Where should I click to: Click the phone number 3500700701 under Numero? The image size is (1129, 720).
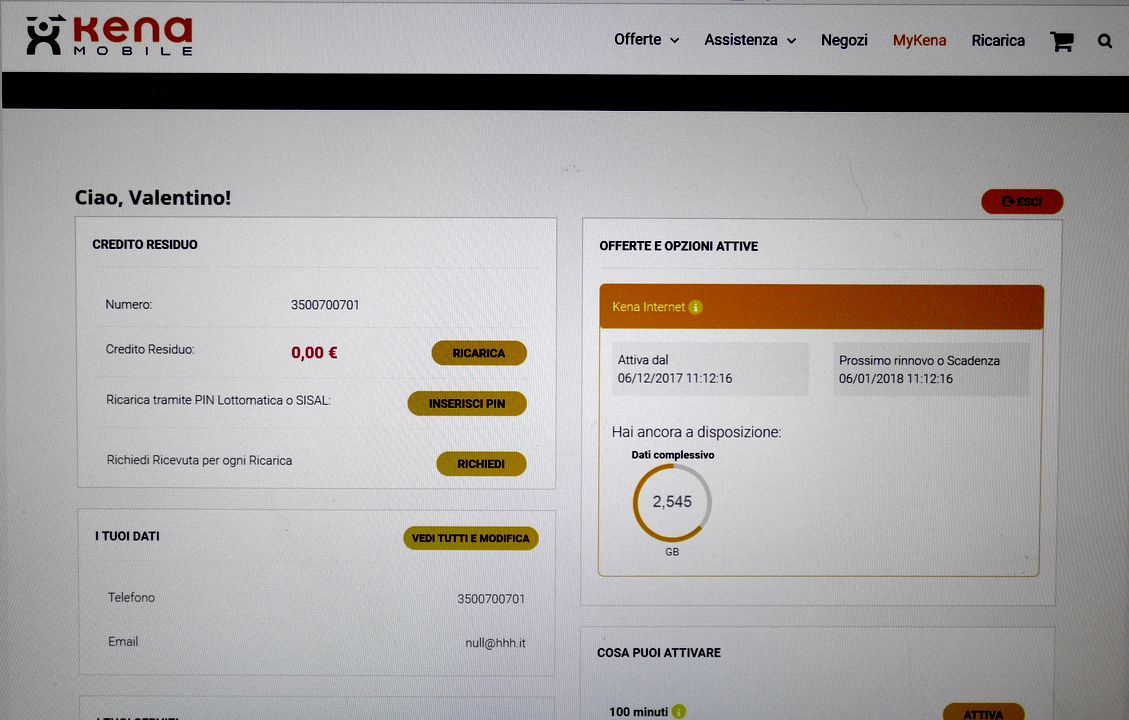click(325, 305)
